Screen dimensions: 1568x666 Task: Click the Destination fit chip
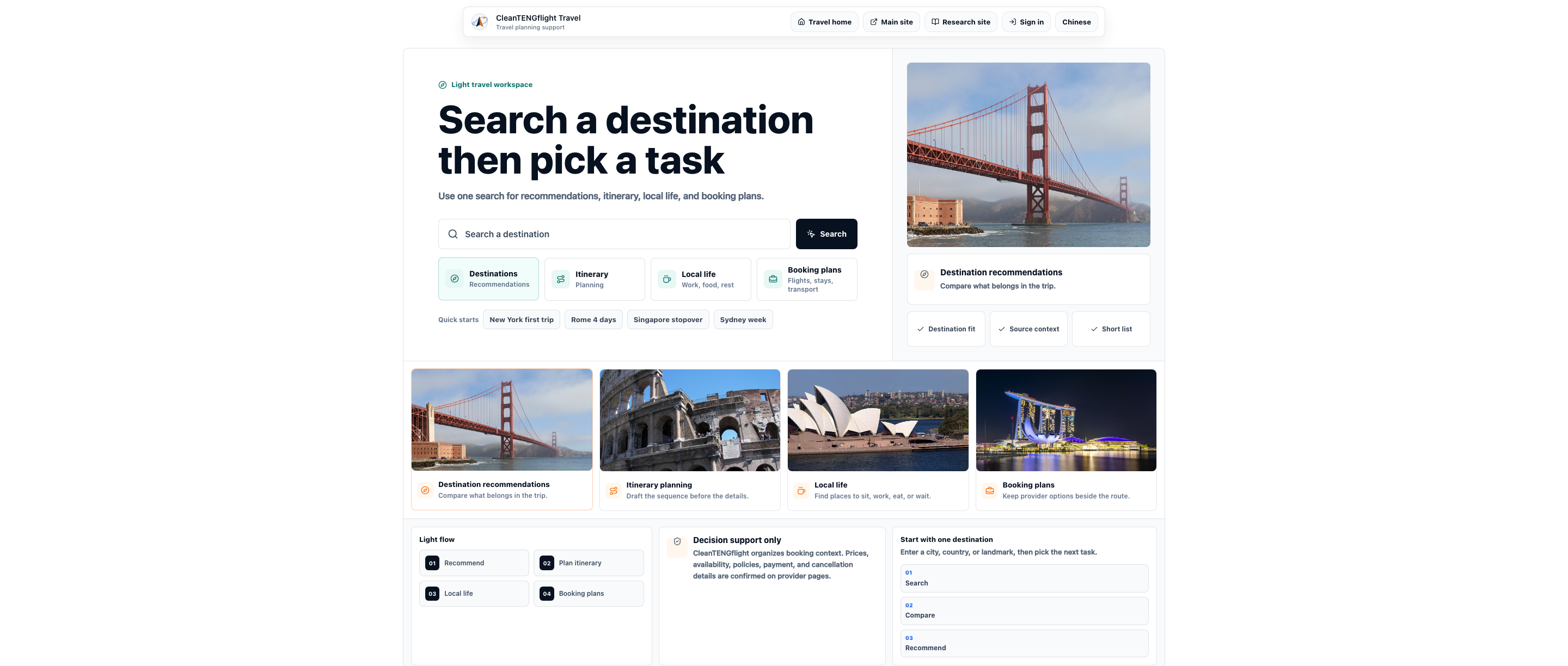(946, 329)
